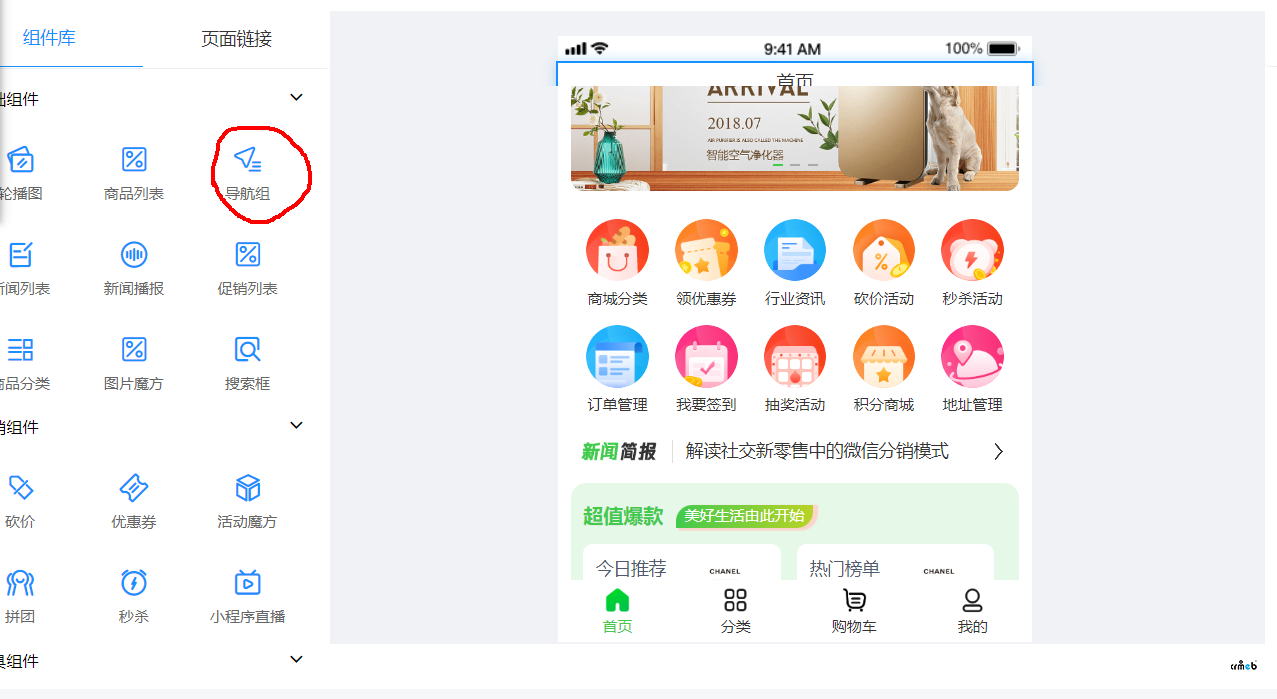The height and width of the screenshot is (699, 1277).
Task: Open the news headline arrow in 新闻简报
Action: pyautogui.click(x=997, y=452)
